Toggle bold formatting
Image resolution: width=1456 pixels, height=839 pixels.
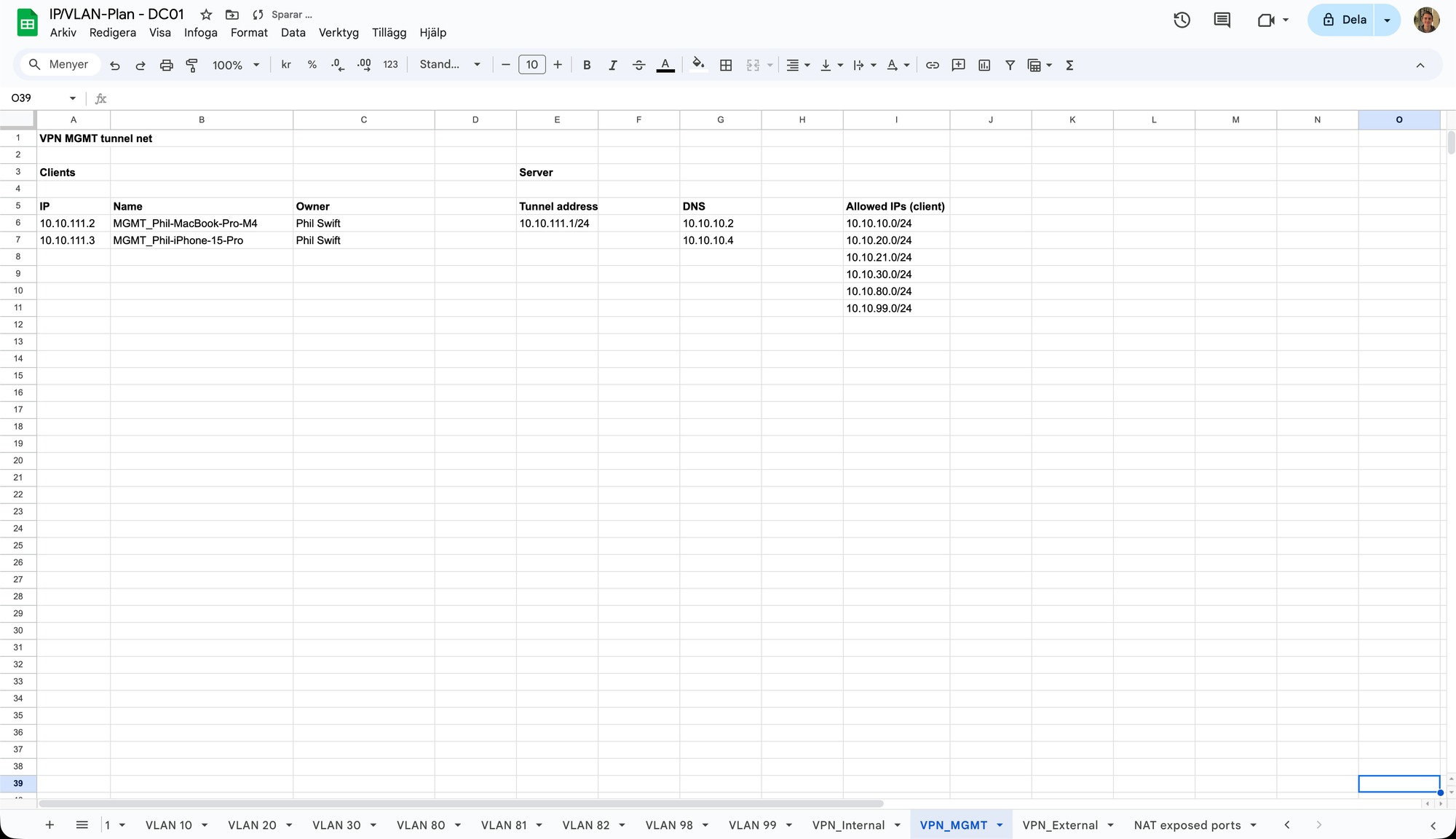pos(587,65)
